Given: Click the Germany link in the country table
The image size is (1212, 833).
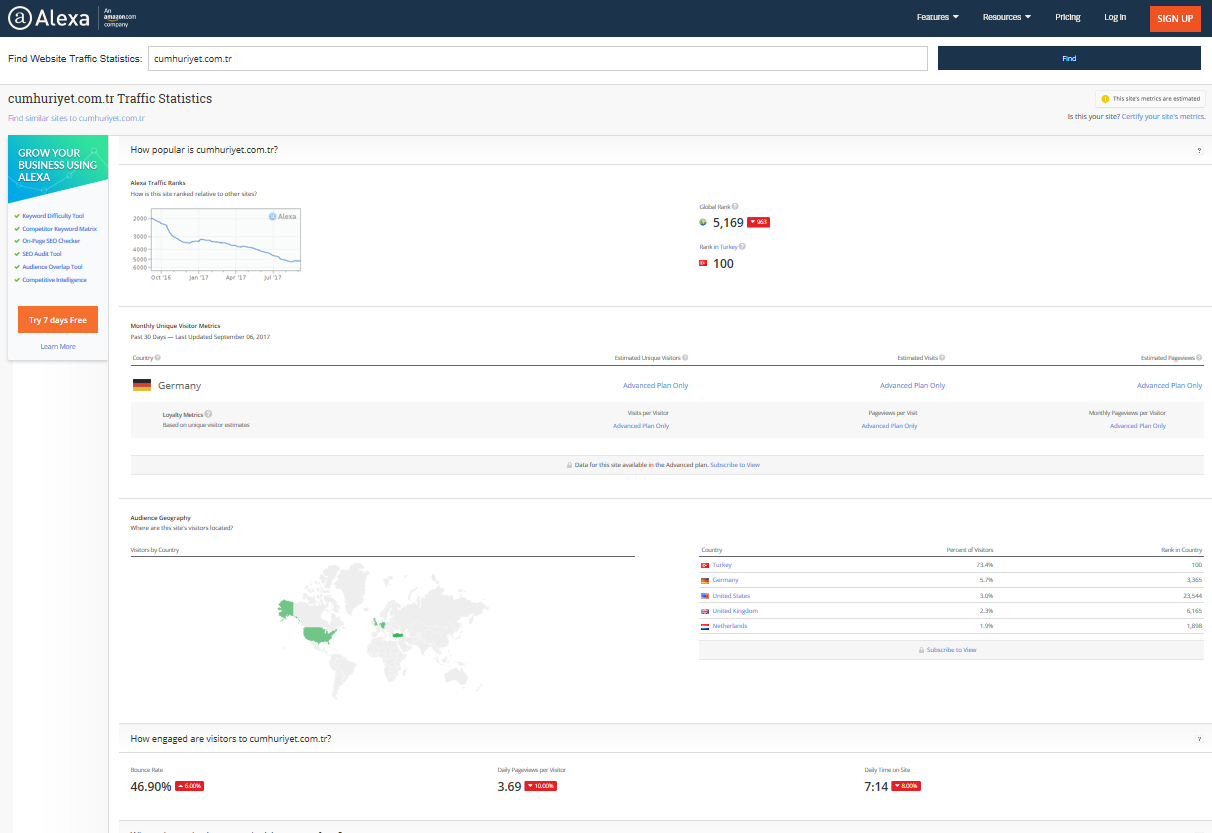Looking at the screenshot, I should [x=725, y=580].
